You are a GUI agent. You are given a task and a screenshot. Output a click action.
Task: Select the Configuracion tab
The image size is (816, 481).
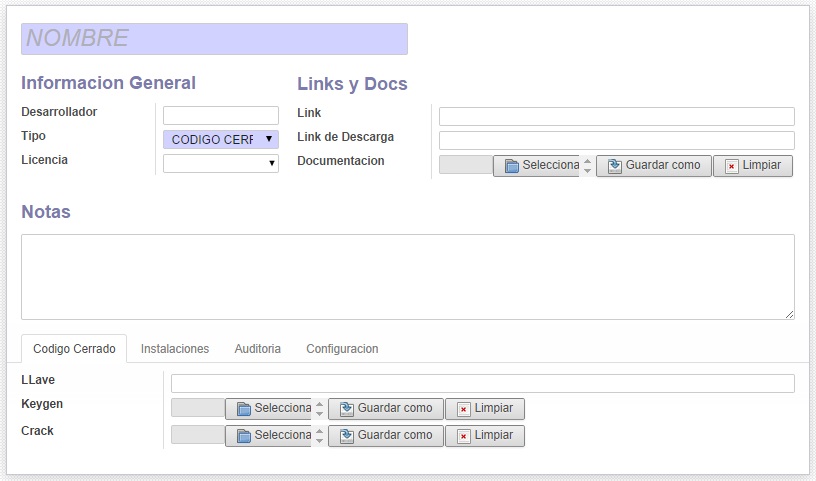tap(342, 349)
